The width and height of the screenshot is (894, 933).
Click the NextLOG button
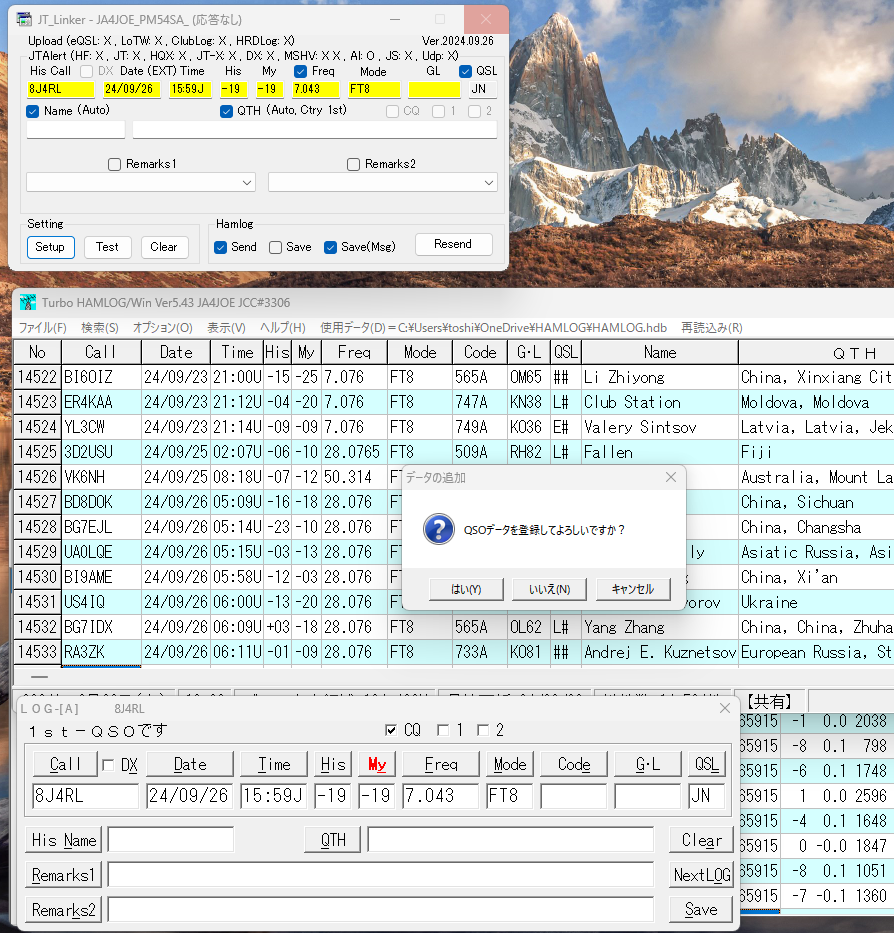(x=702, y=875)
